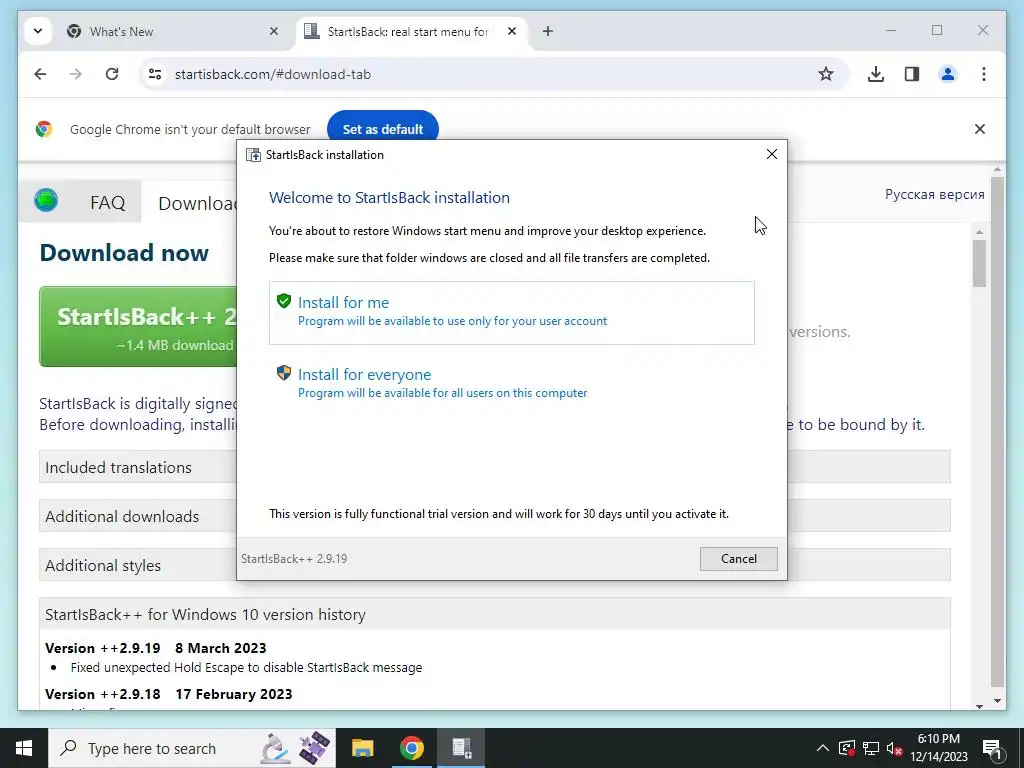Cancel the StartIsBack installation
Viewport: 1024px width, 768px height.
click(739, 558)
